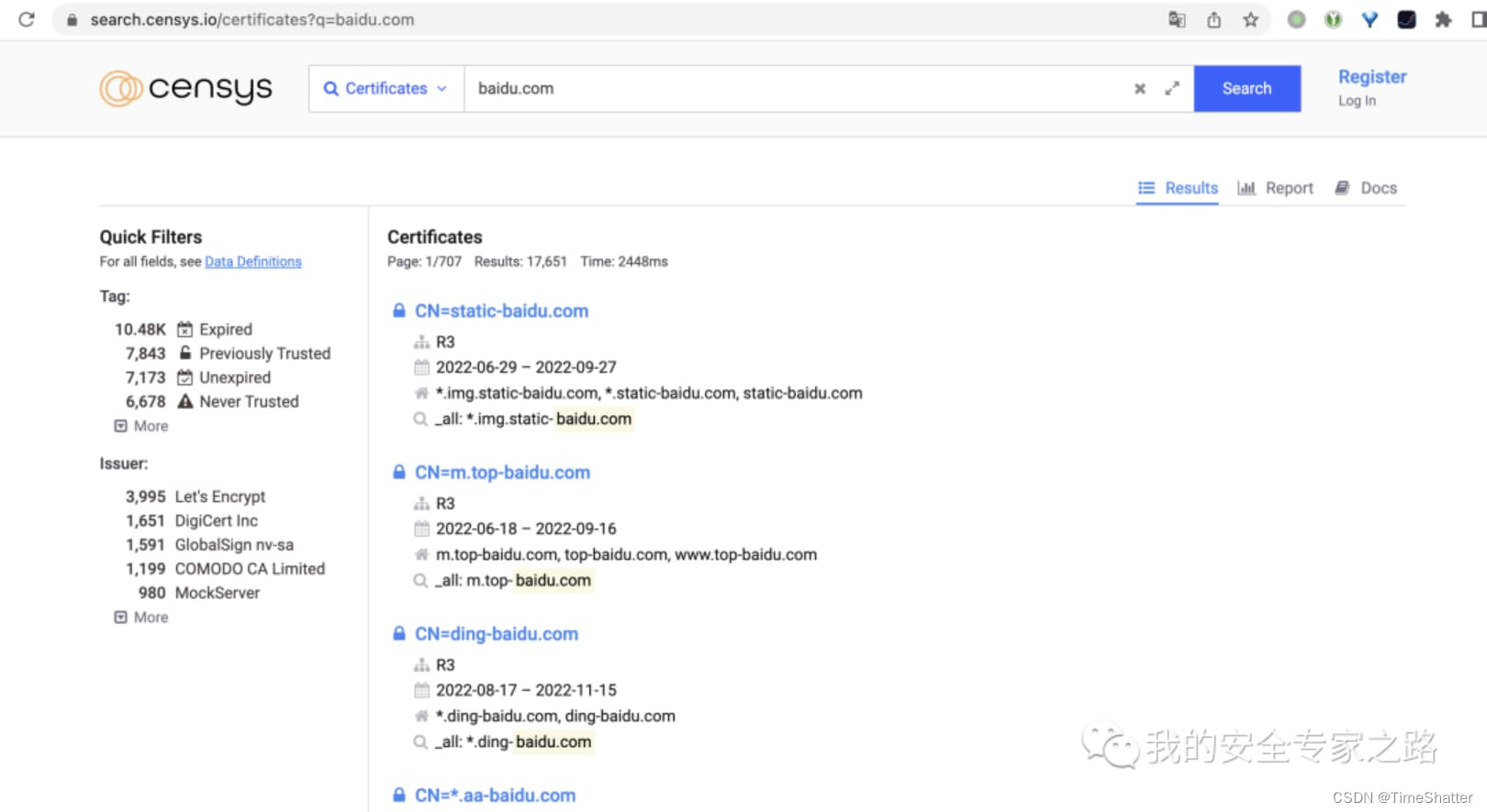Open the translate page icon
This screenshot has height=812, width=1487.
tap(1177, 19)
